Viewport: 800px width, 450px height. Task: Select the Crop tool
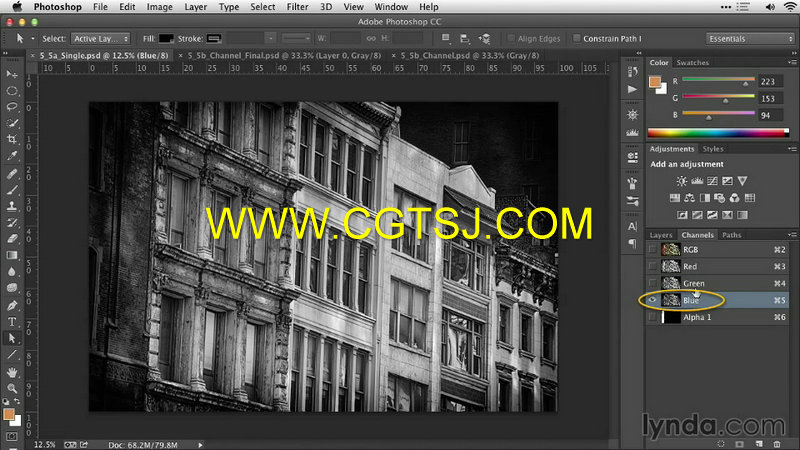[x=12, y=139]
